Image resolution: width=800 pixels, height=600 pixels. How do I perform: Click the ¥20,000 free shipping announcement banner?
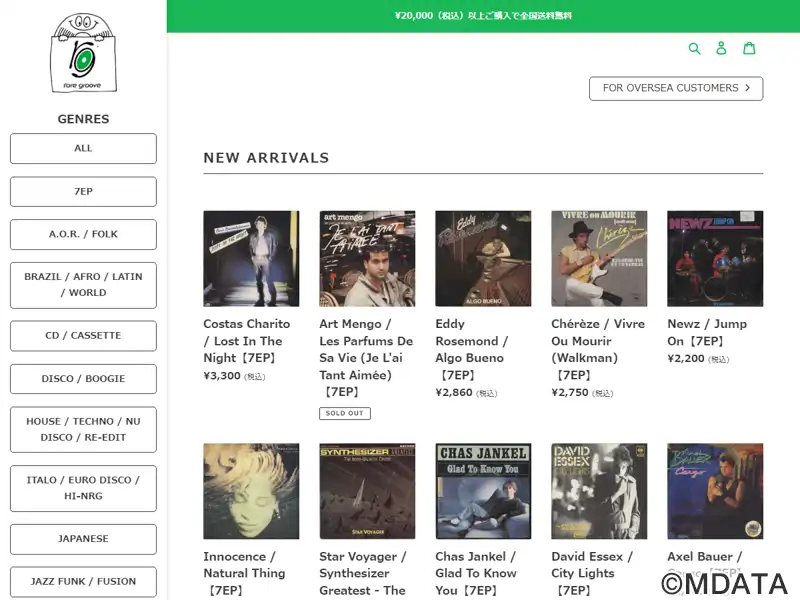click(x=483, y=16)
